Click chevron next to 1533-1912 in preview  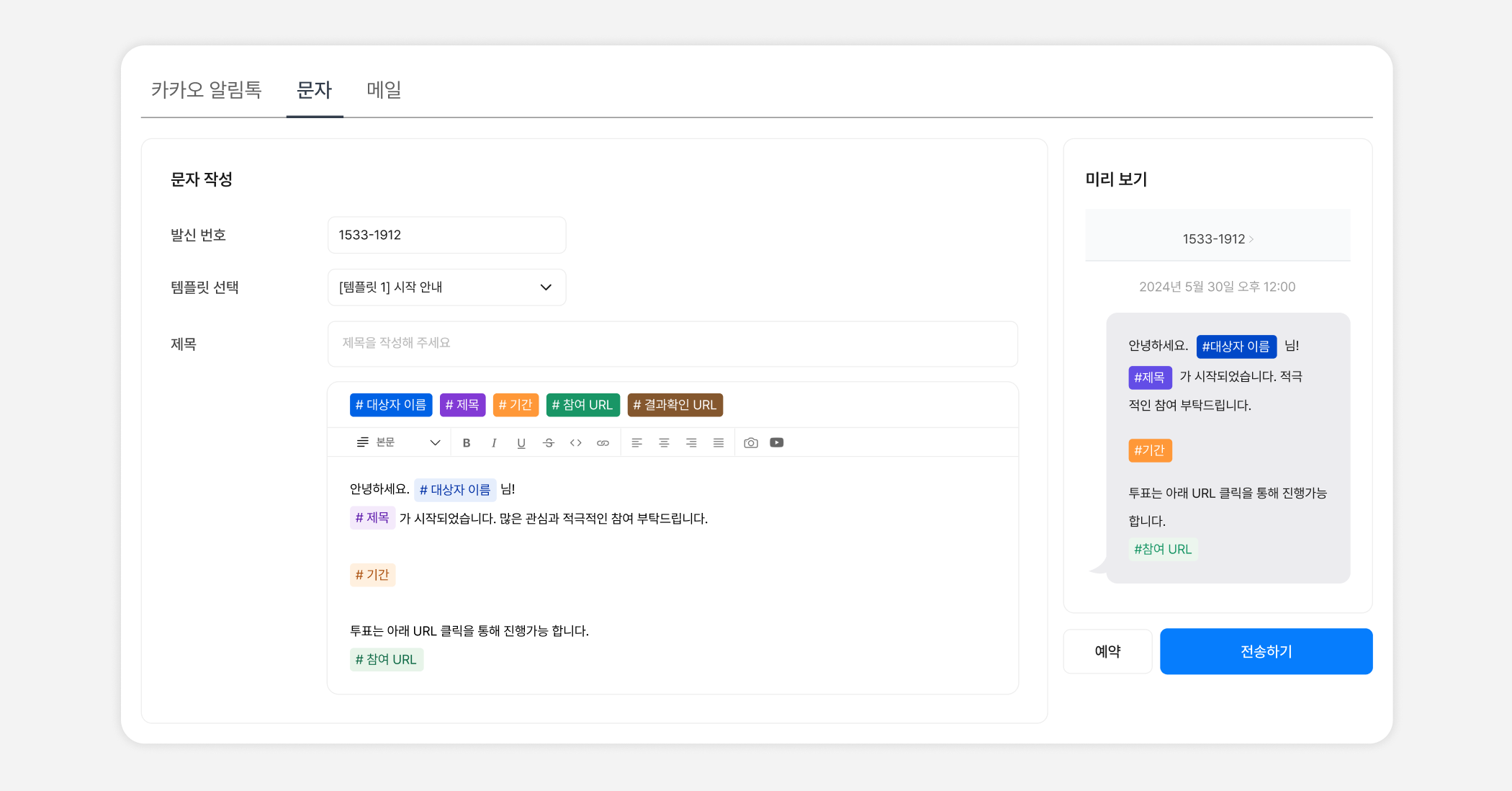[x=1251, y=239]
